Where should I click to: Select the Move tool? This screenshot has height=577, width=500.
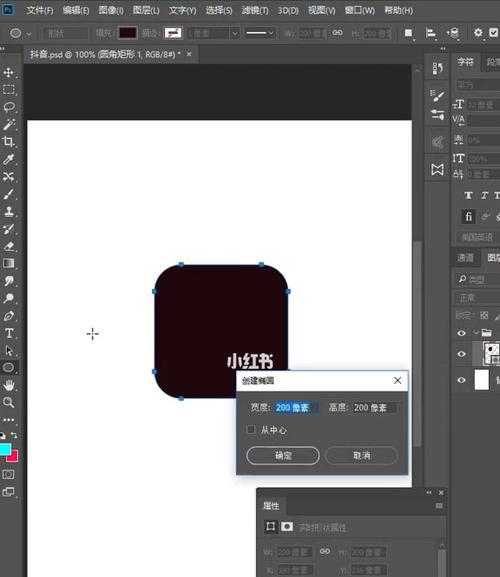point(8,72)
